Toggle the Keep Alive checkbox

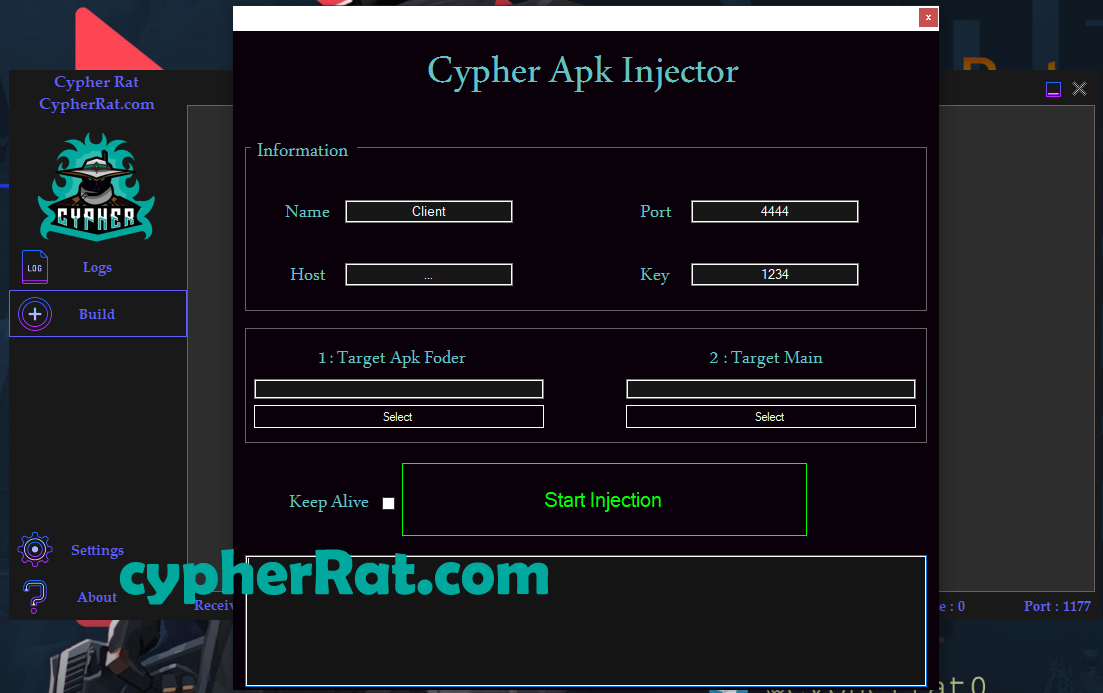click(x=388, y=503)
